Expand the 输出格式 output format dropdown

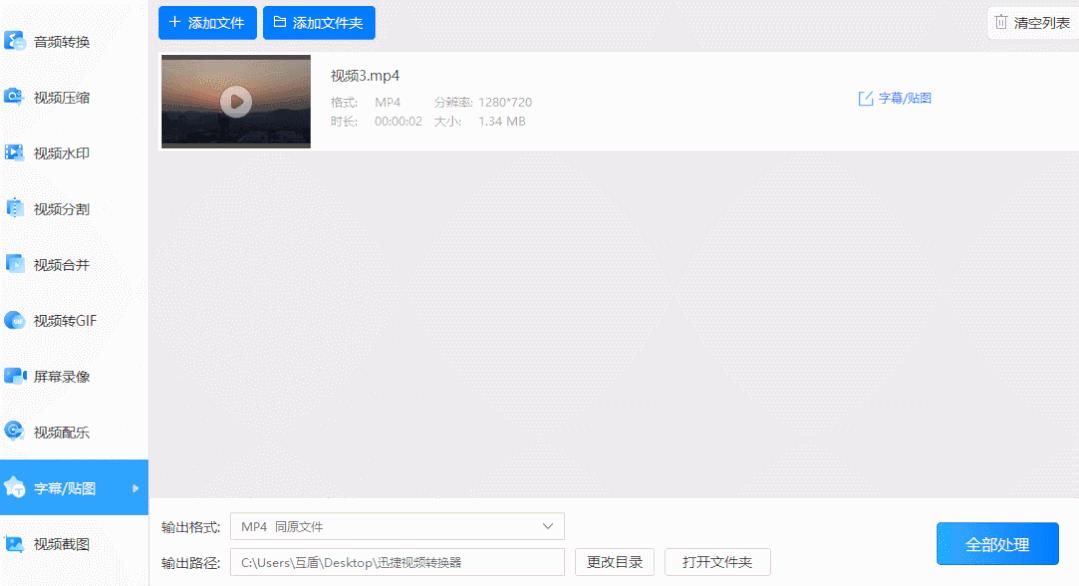tap(546, 525)
